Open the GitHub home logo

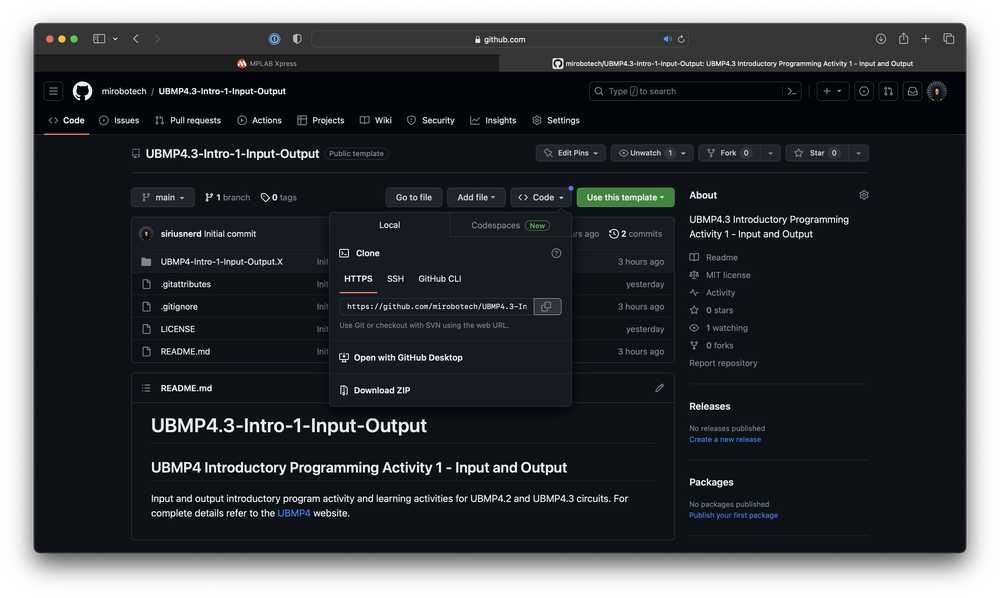click(x=82, y=91)
